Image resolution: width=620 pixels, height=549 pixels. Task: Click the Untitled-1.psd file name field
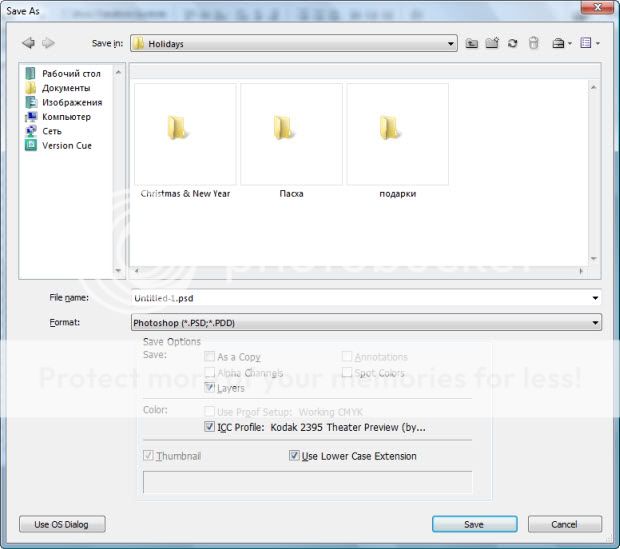tap(360, 298)
